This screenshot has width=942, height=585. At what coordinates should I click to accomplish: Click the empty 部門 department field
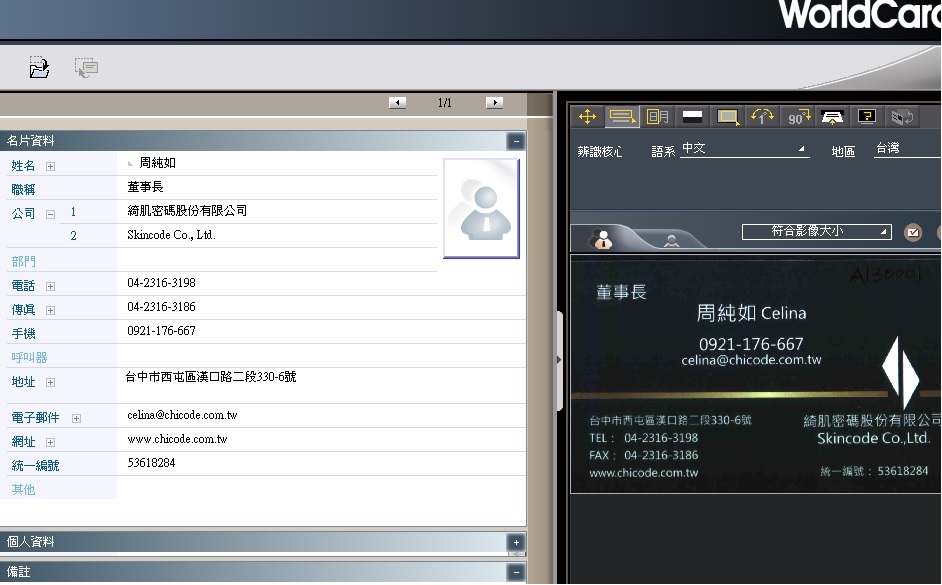point(277,259)
